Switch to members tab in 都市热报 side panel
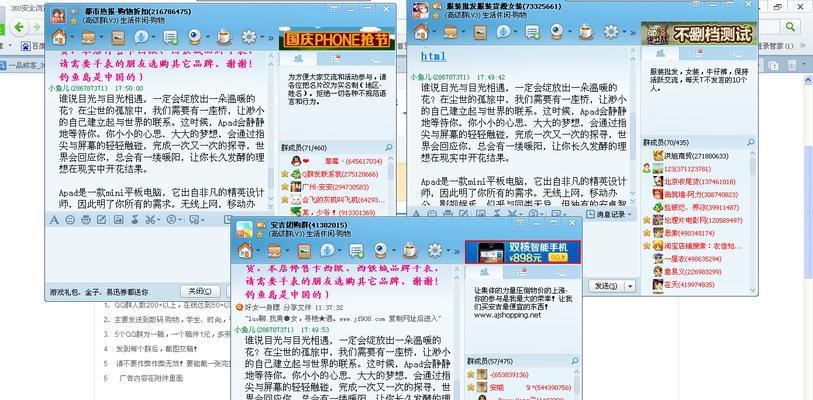 tap(298, 58)
